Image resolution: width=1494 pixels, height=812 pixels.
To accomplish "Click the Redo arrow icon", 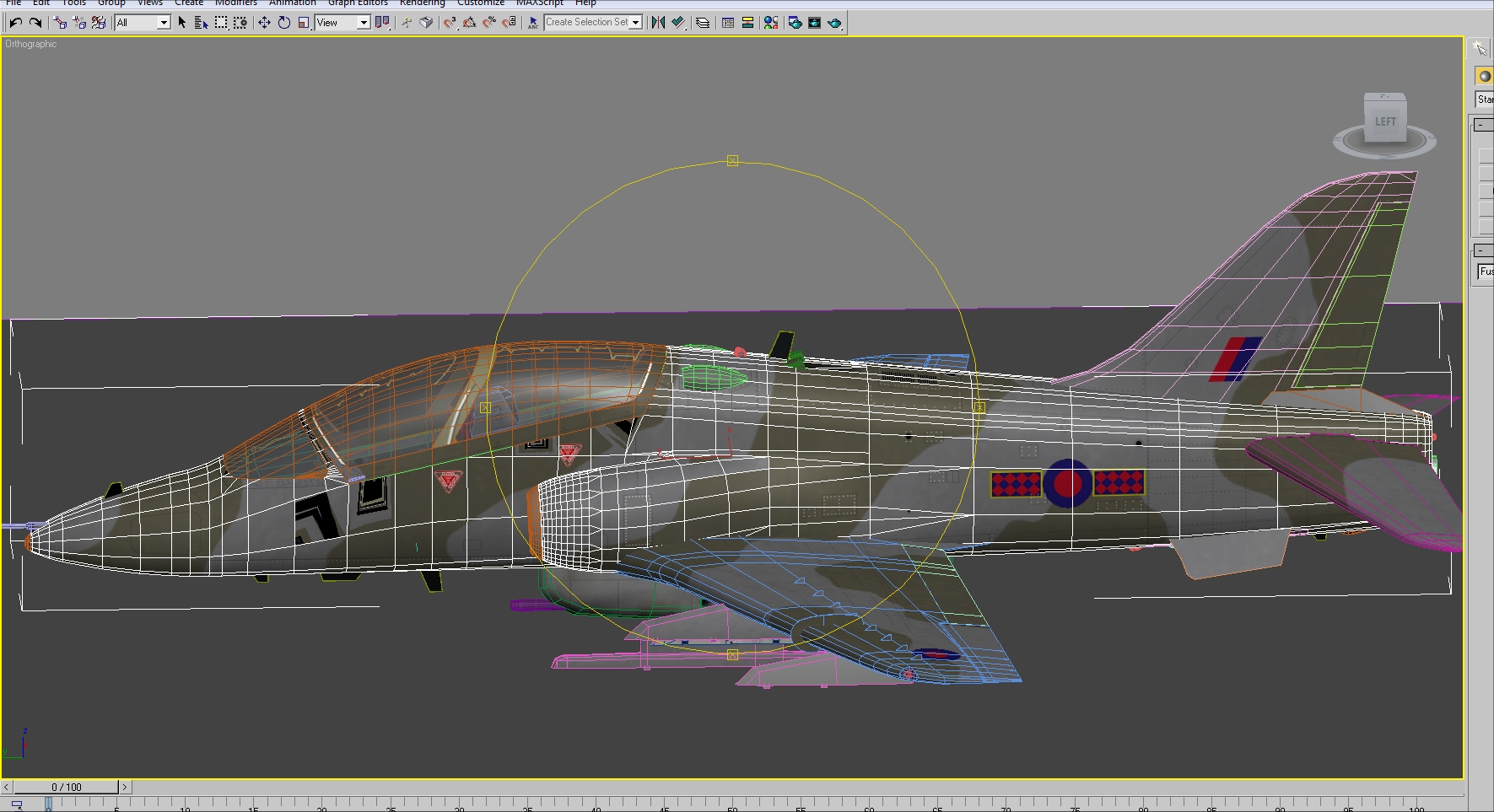I will (x=35, y=23).
